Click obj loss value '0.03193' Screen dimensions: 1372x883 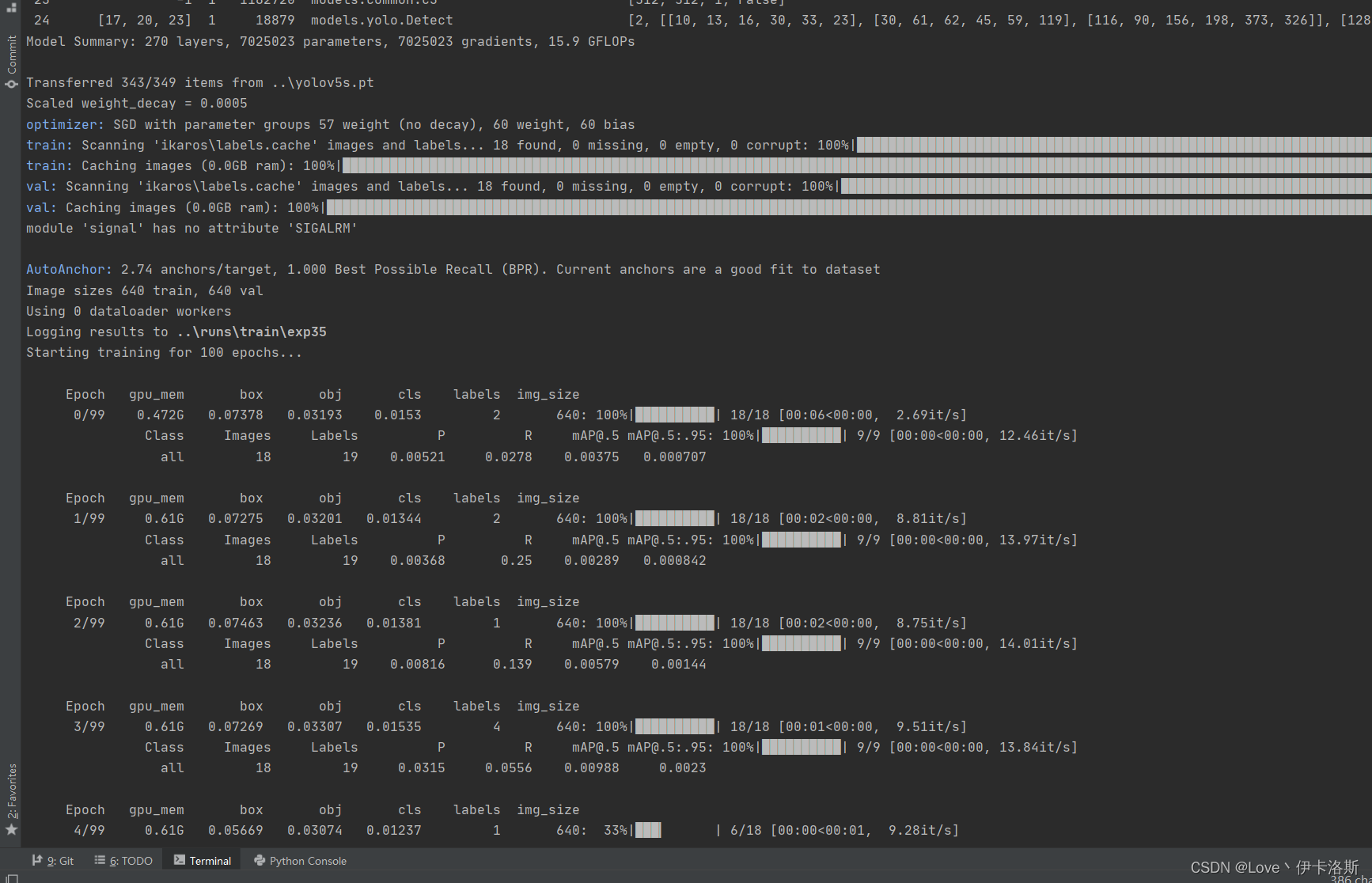coord(315,415)
